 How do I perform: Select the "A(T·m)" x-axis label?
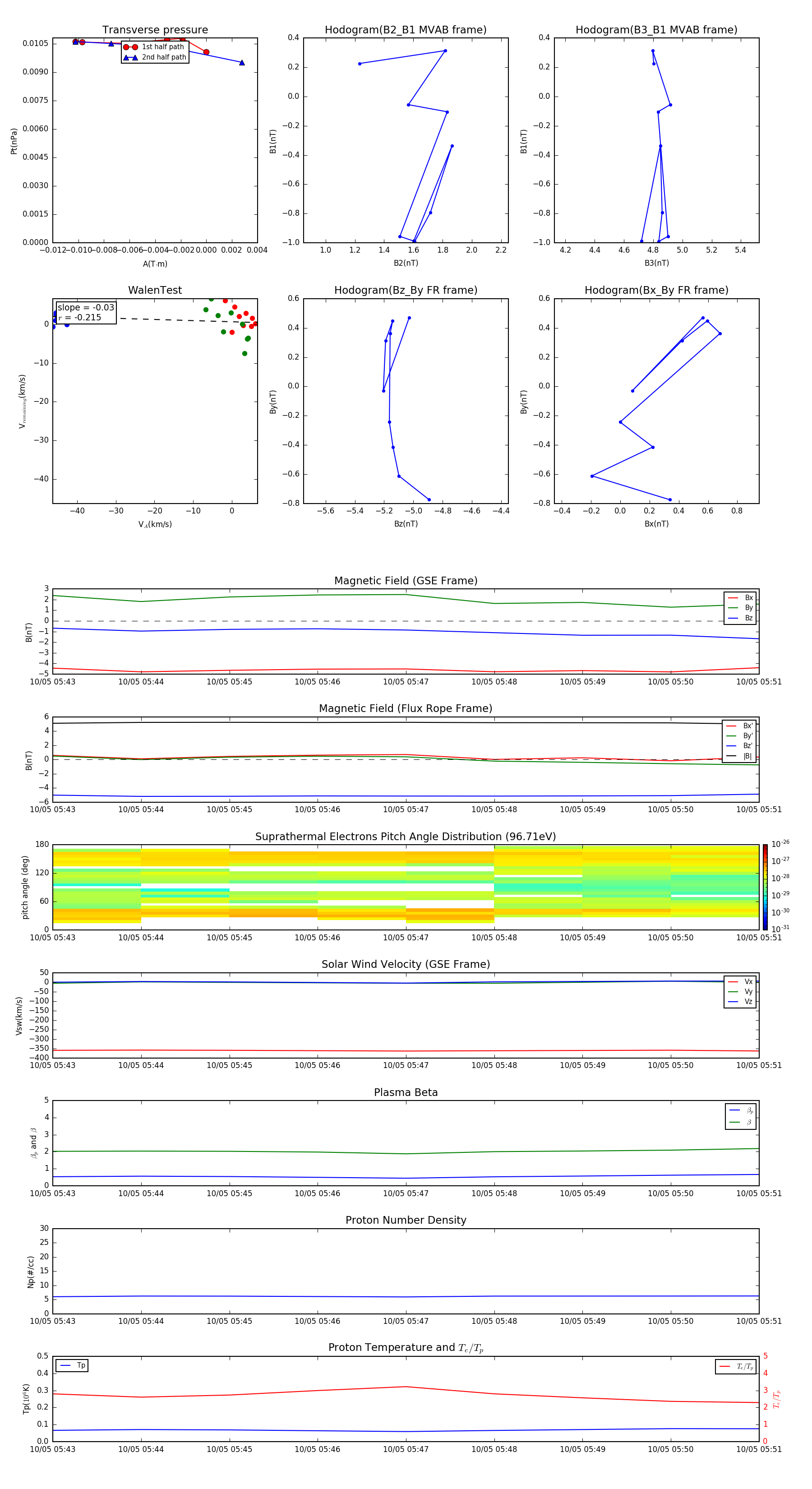[x=155, y=264]
